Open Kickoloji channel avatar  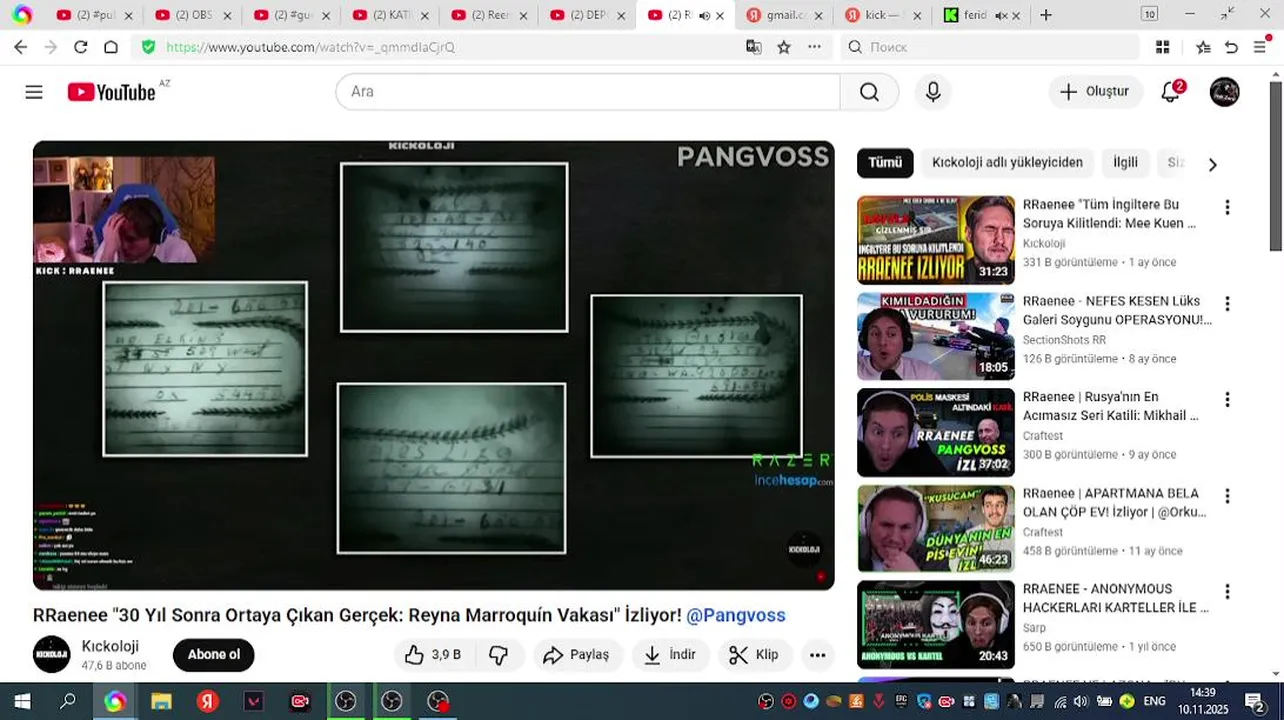click(x=52, y=654)
